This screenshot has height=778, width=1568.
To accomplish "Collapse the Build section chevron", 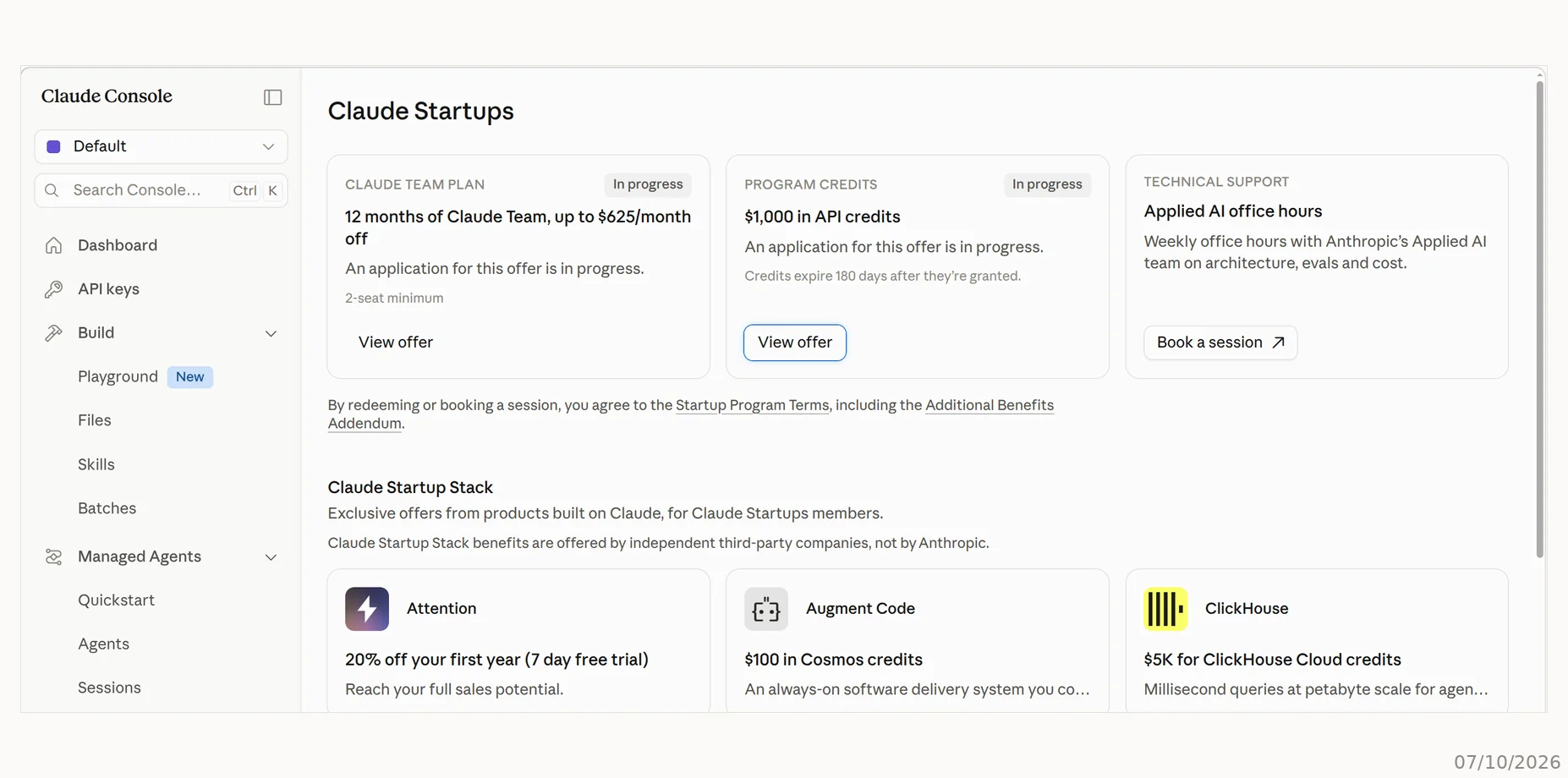I will click(271, 333).
